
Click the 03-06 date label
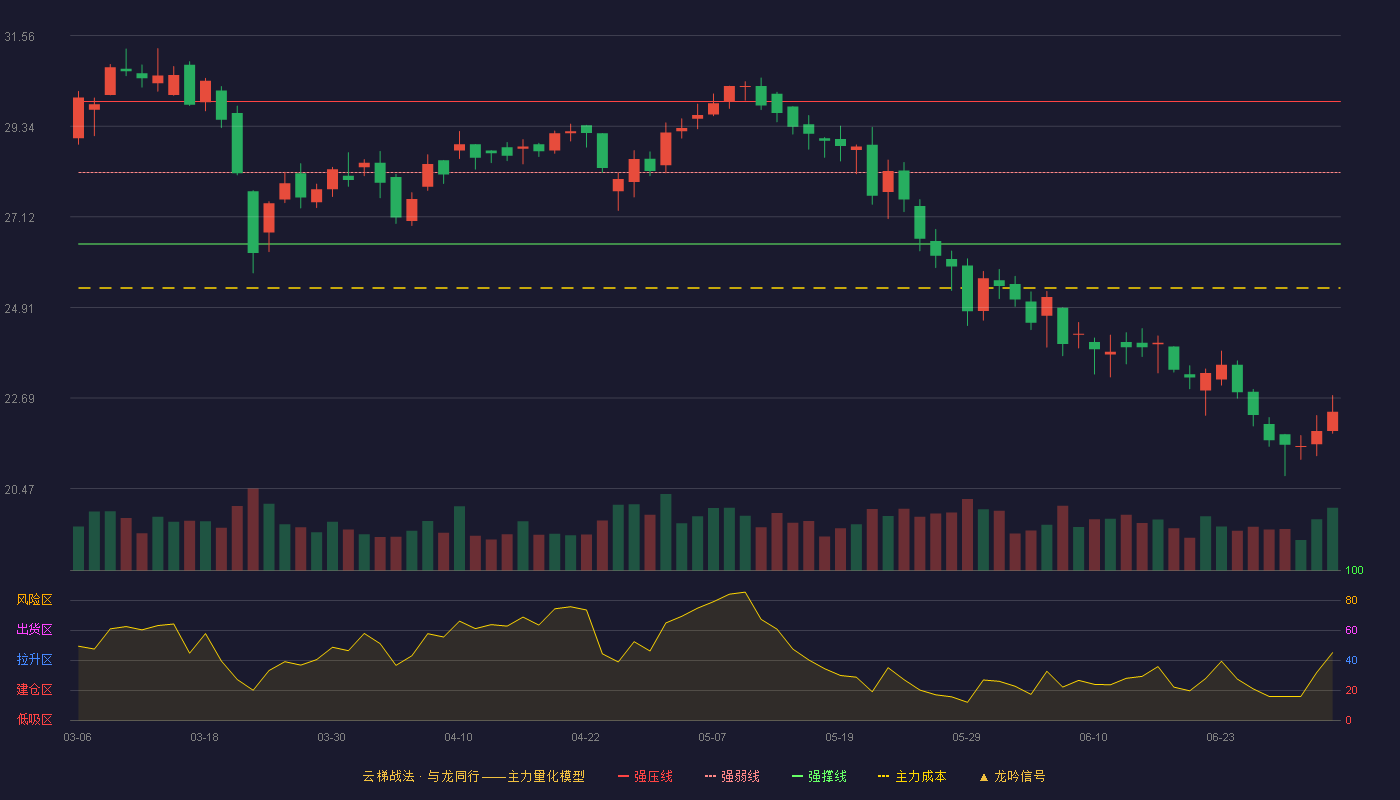78,737
